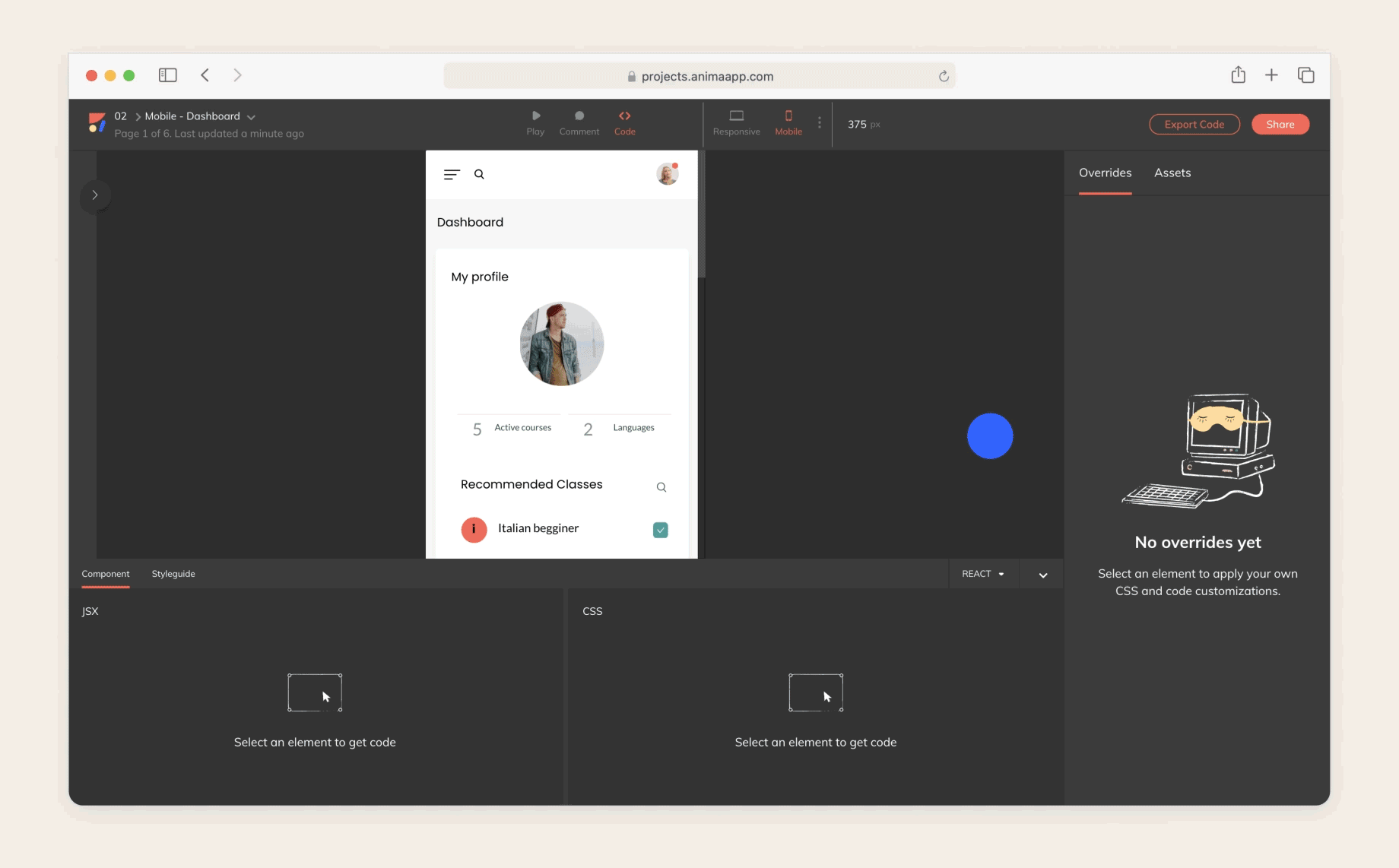Switch to Responsive view icon

(736, 116)
